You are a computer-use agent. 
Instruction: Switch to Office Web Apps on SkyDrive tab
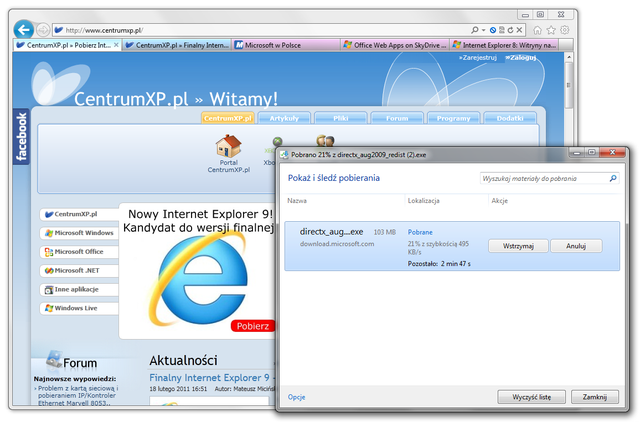pos(395,45)
